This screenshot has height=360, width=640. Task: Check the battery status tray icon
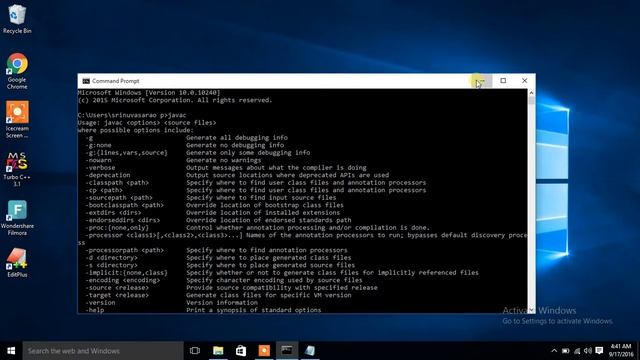pyautogui.click(x=565, y=351)
